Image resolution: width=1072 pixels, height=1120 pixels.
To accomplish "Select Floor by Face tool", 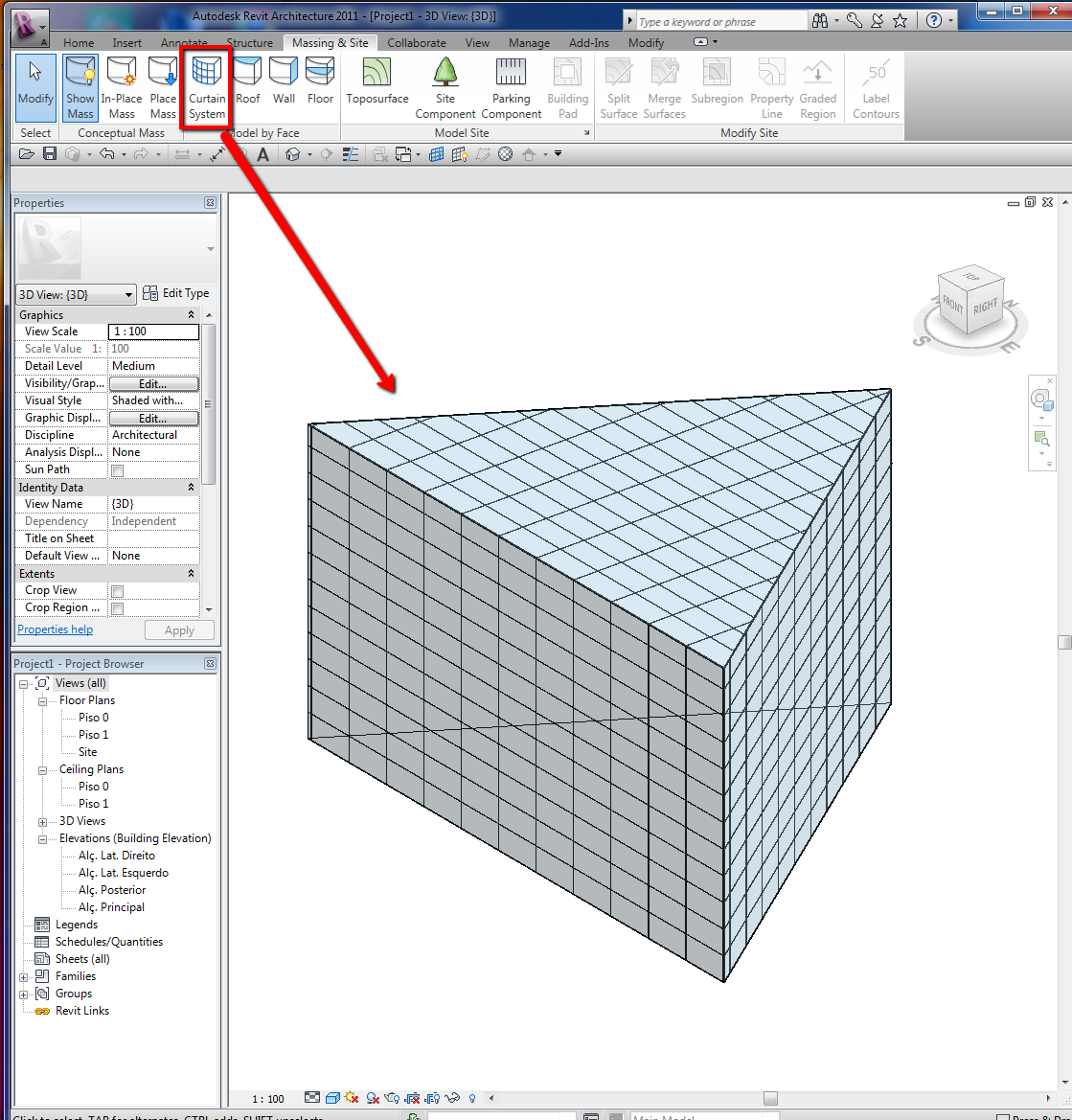I will (320, 81).
